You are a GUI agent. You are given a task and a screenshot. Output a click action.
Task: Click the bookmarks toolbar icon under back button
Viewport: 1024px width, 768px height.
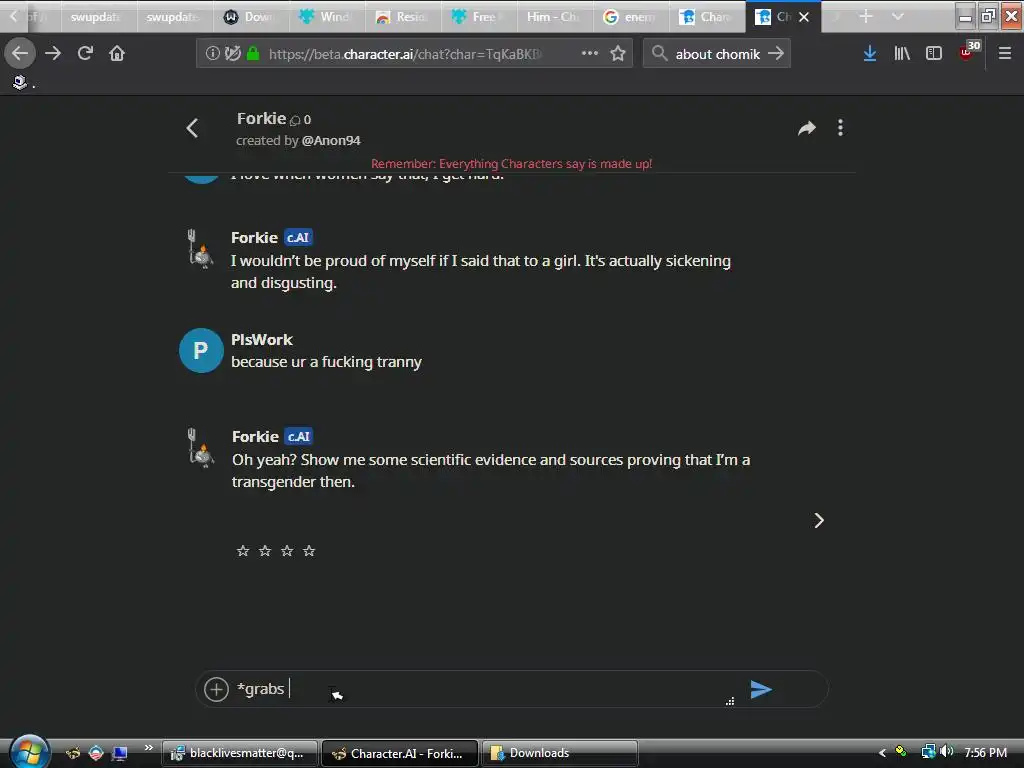pos(20,82)
